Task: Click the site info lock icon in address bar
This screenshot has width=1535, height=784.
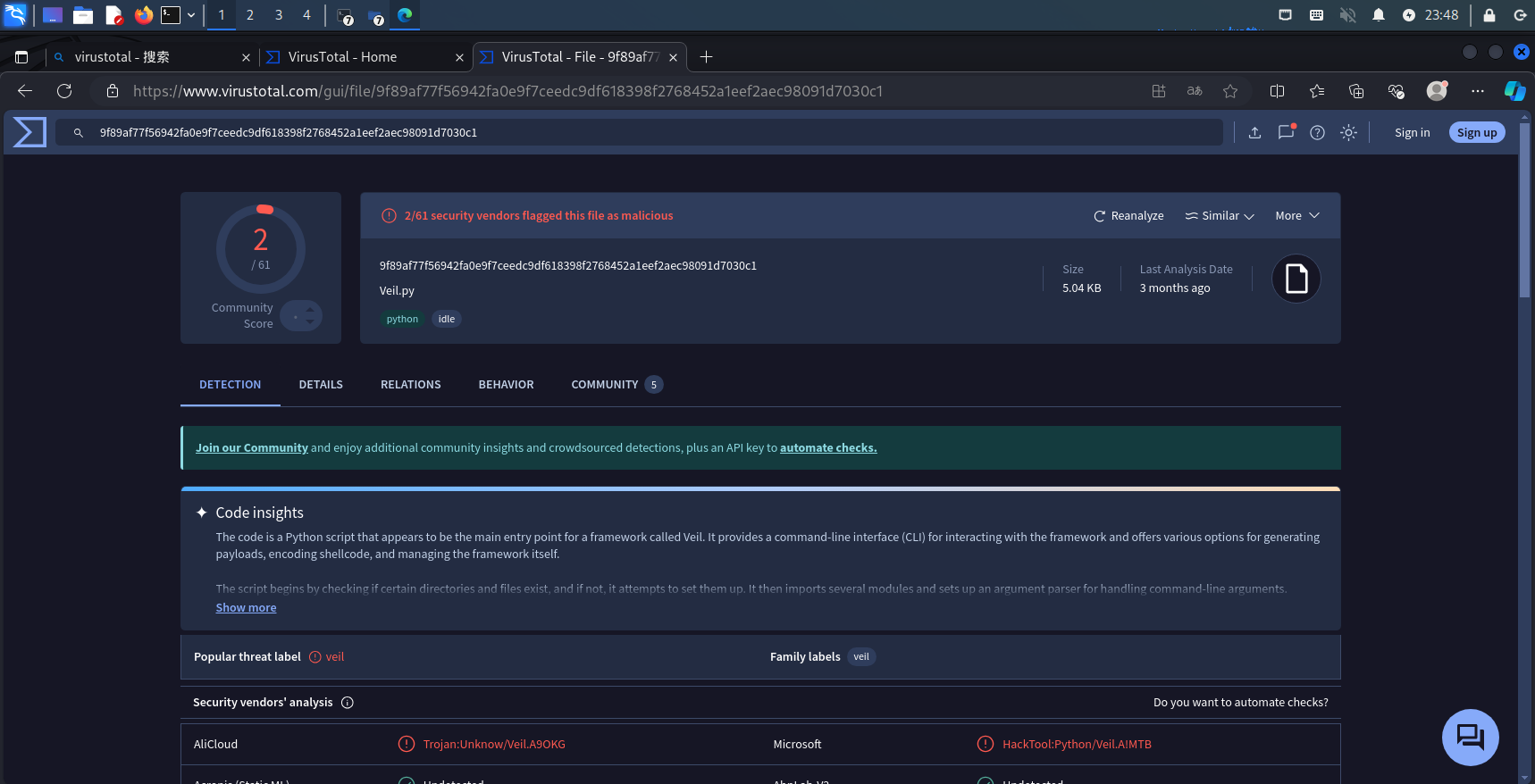Action: [x=113, y=91]
